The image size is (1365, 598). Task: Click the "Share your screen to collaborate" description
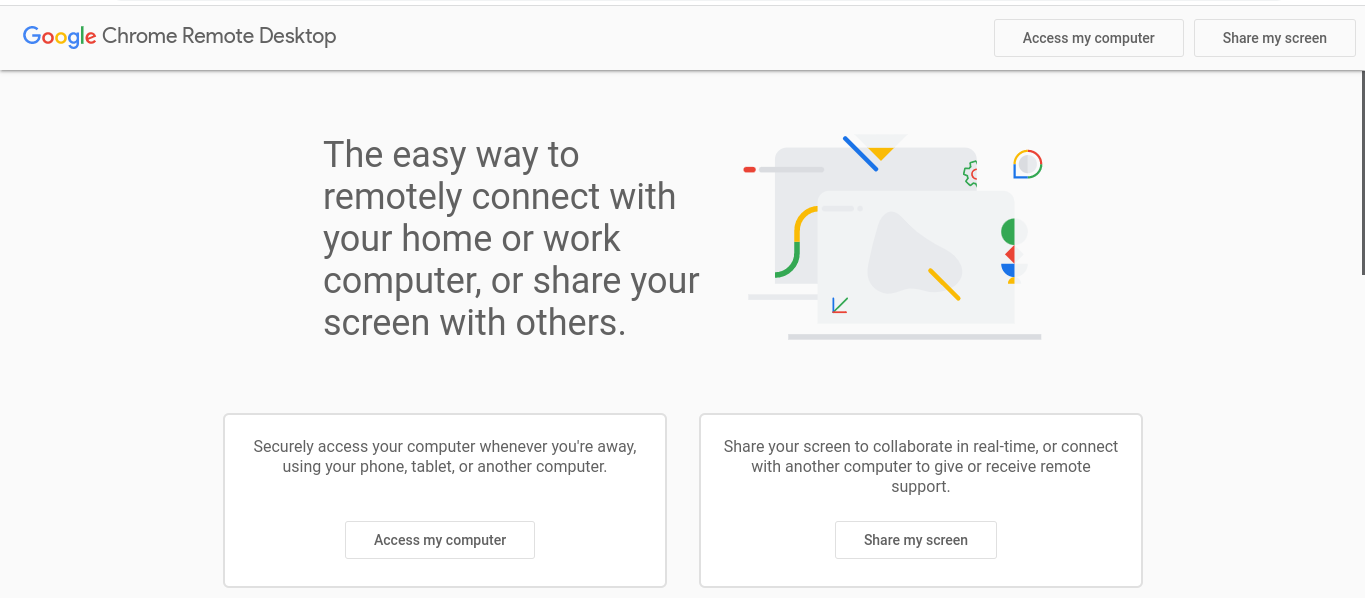921,466
